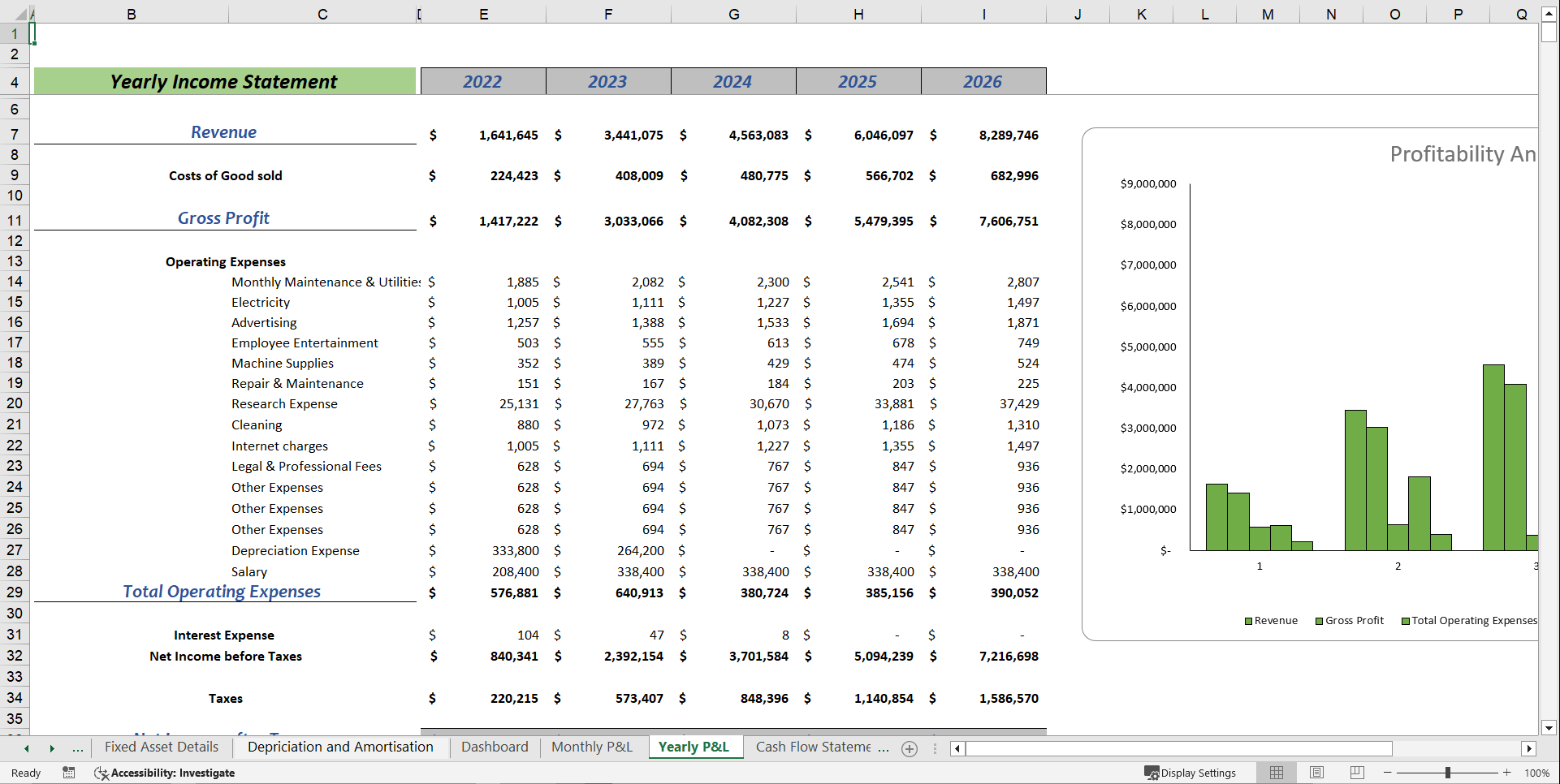Select column M header
The image size is (1560, 784).
pyautogui.click(x=1268, y=14)
